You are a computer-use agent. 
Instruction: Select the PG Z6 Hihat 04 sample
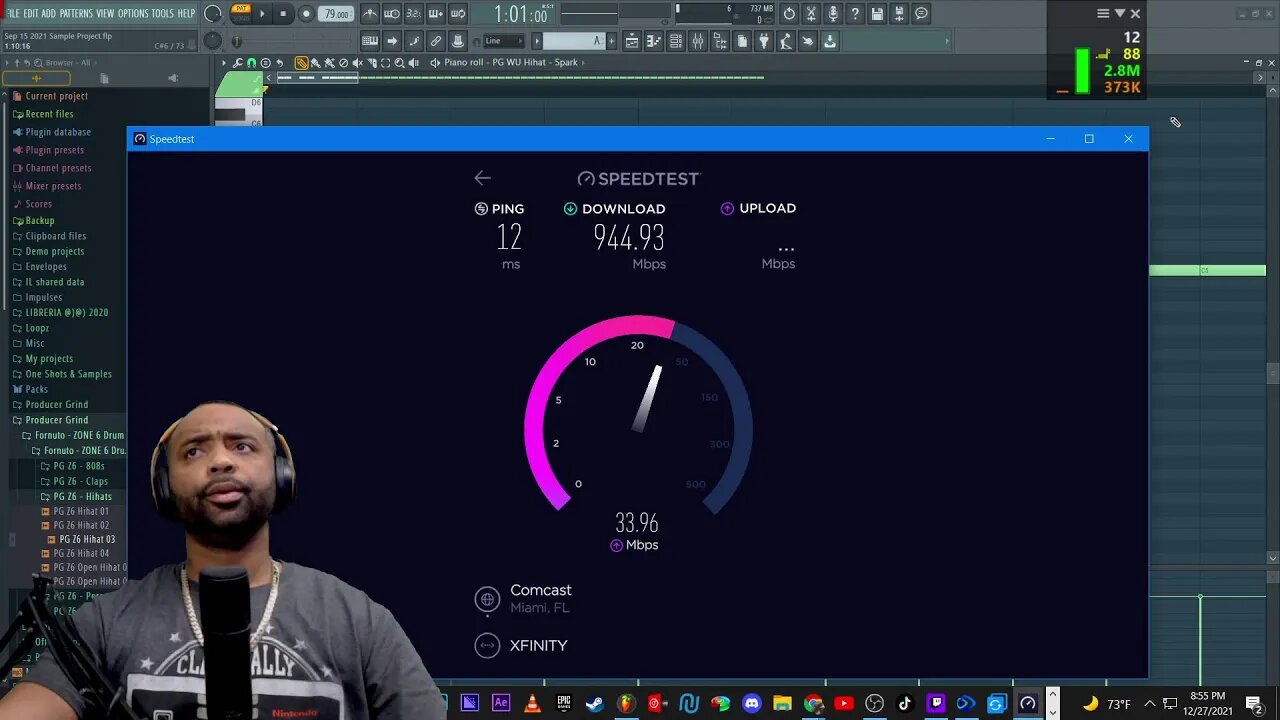tap(75, 553)
